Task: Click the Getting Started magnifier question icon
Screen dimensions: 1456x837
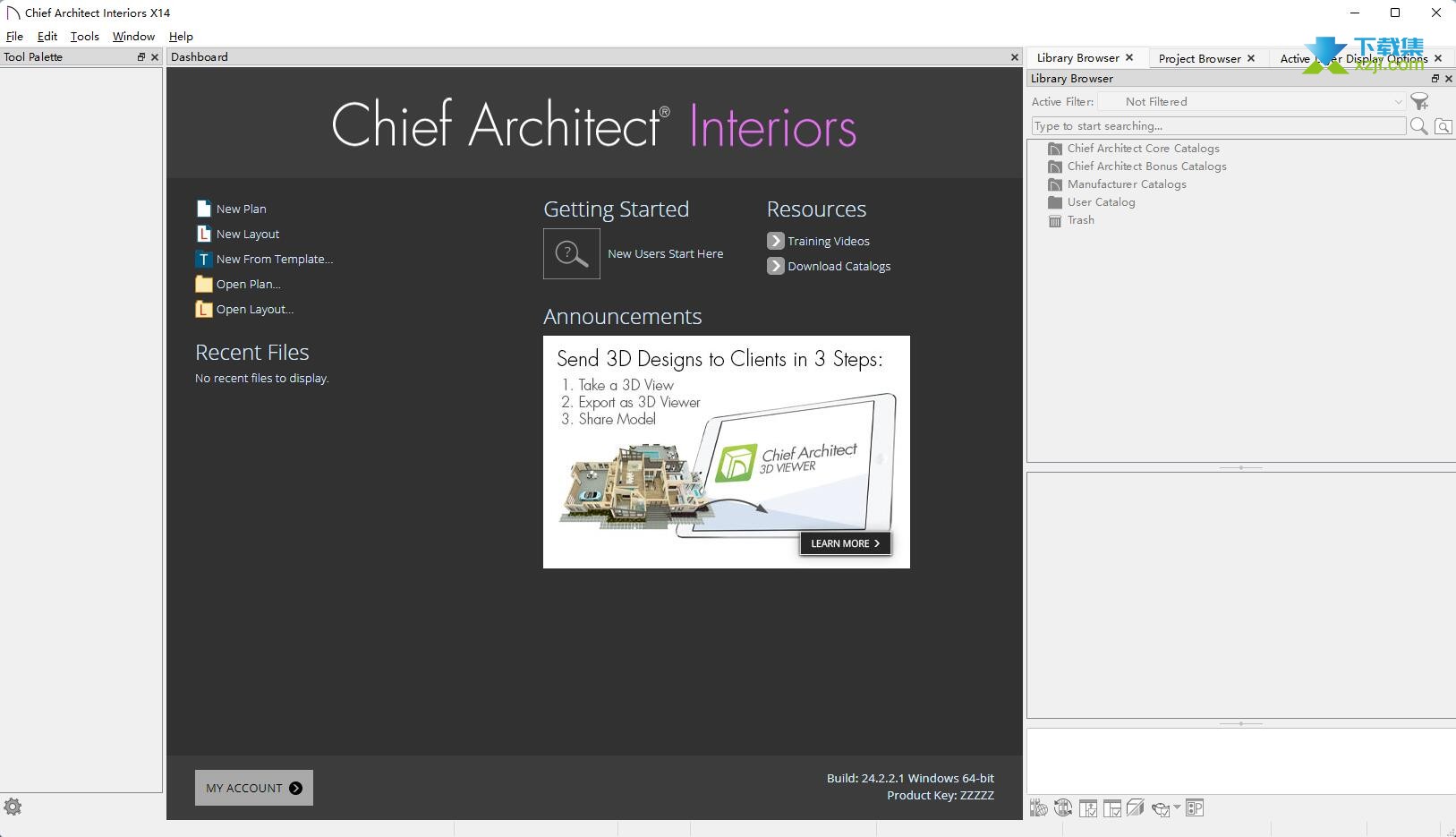Action: point(571,253)
